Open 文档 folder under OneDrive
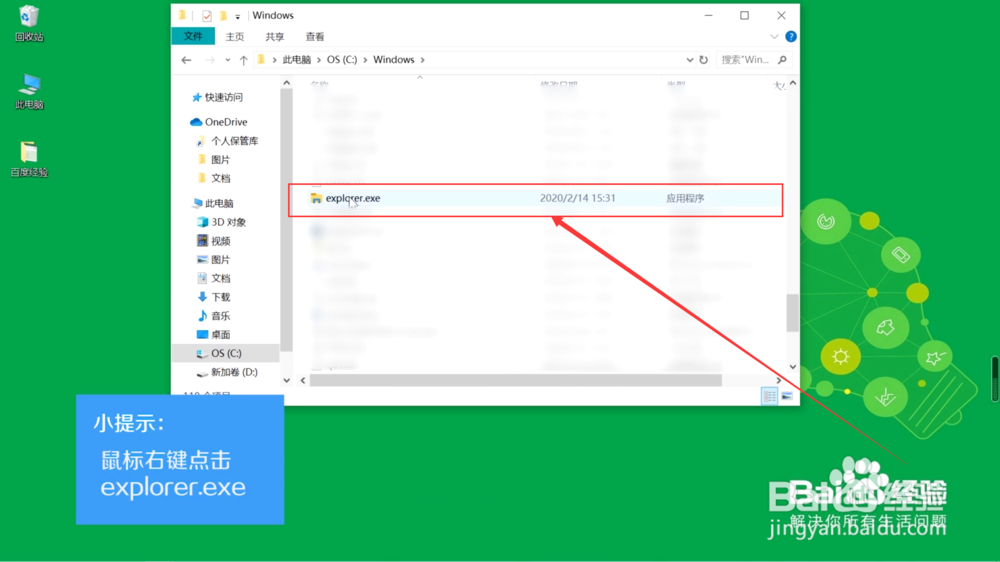Viewport: 1000px width, 562px height. (214, 178)
